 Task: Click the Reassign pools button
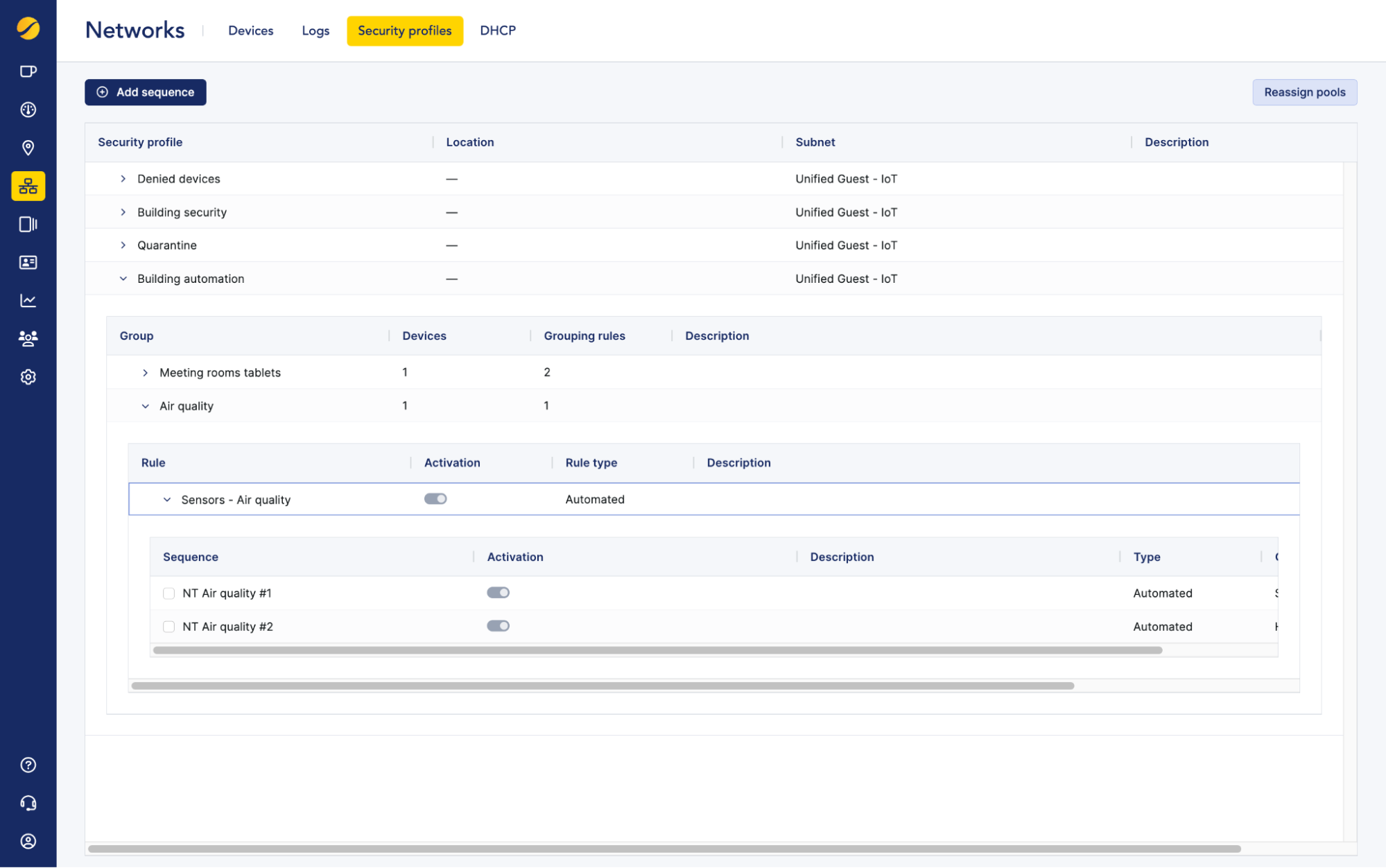click(x=1304, y=92)
